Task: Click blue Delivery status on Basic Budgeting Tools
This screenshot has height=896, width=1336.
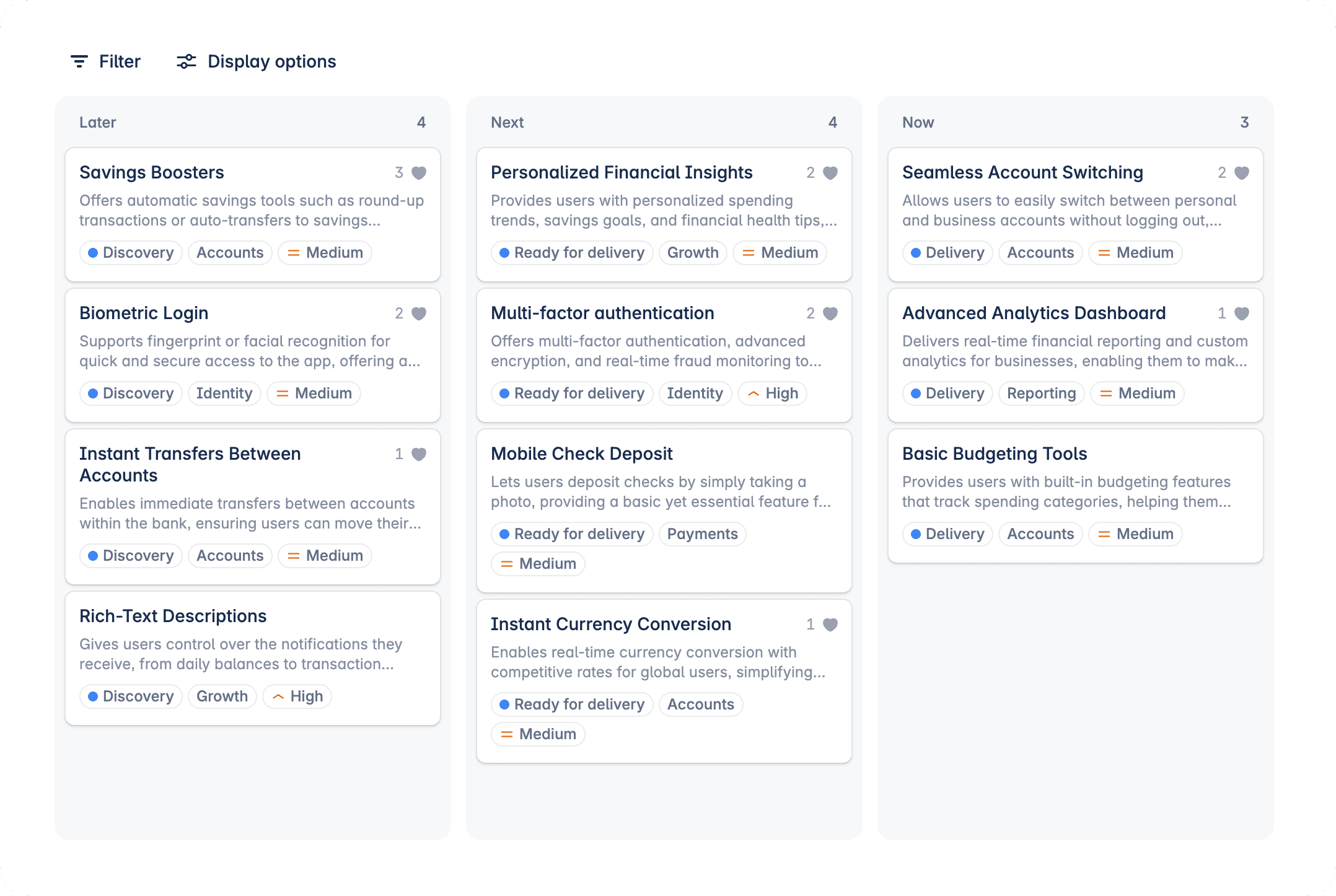Action: coord(947,534)
